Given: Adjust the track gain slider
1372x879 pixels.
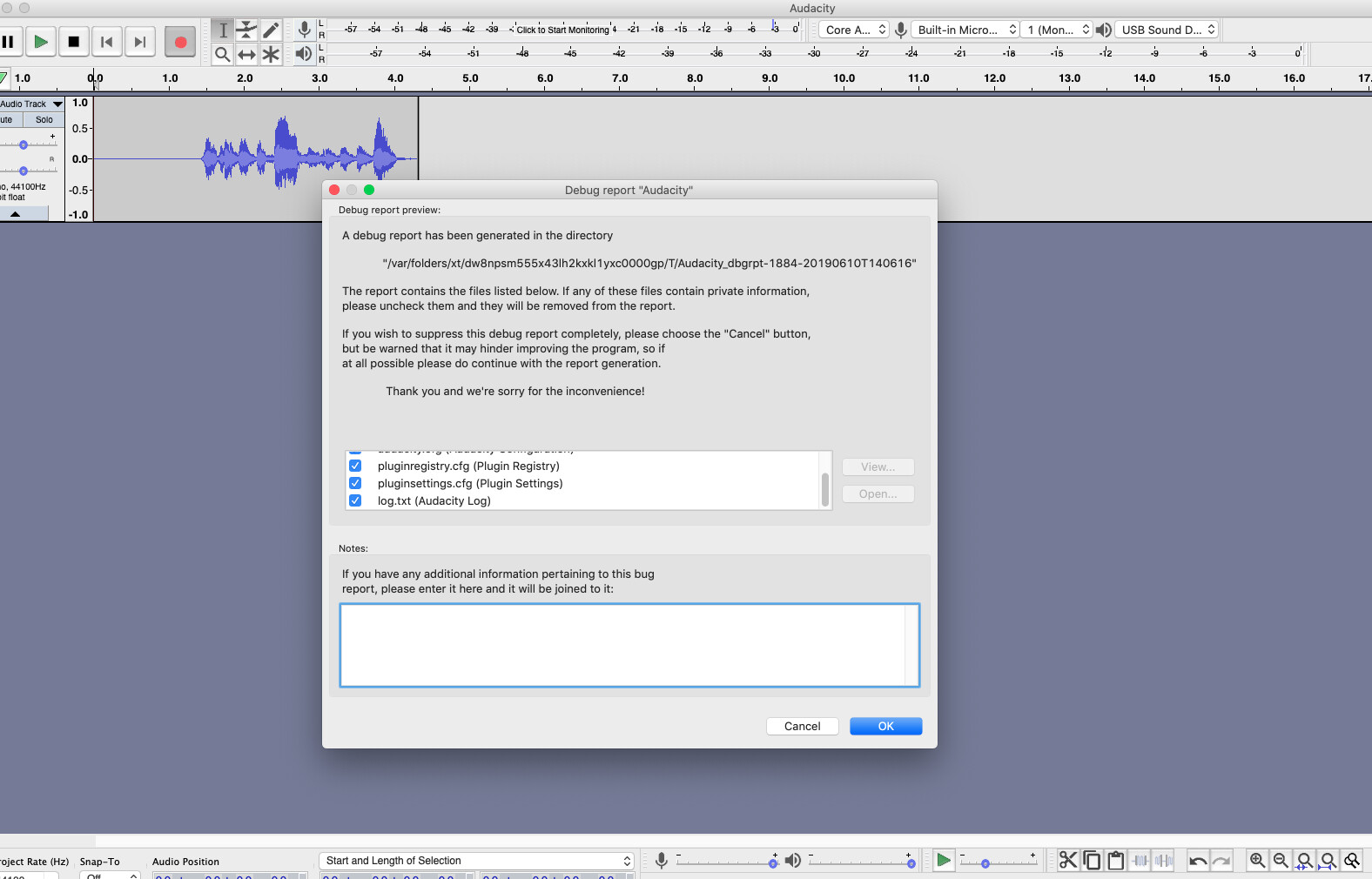Looking at the screenshot, I should [x=24, y=144].
